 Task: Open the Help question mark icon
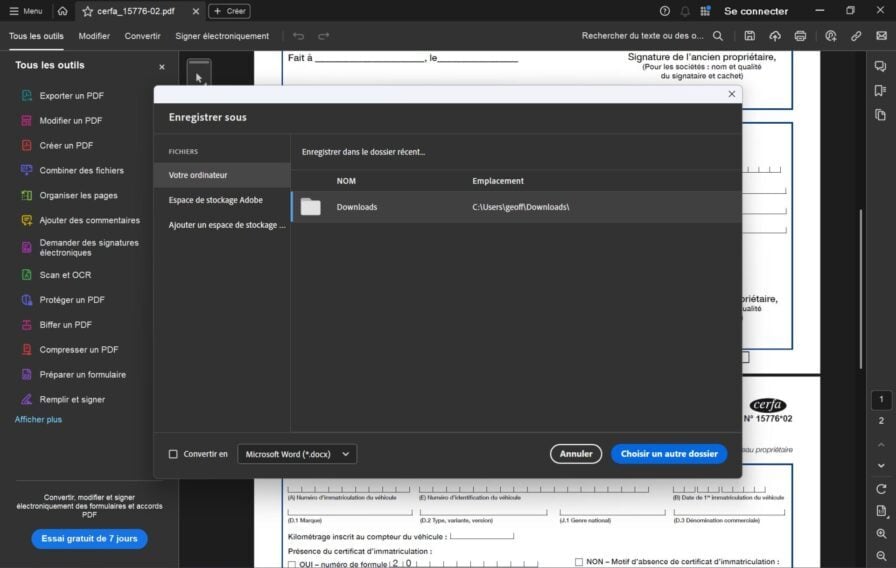click(x=665, y=11)
